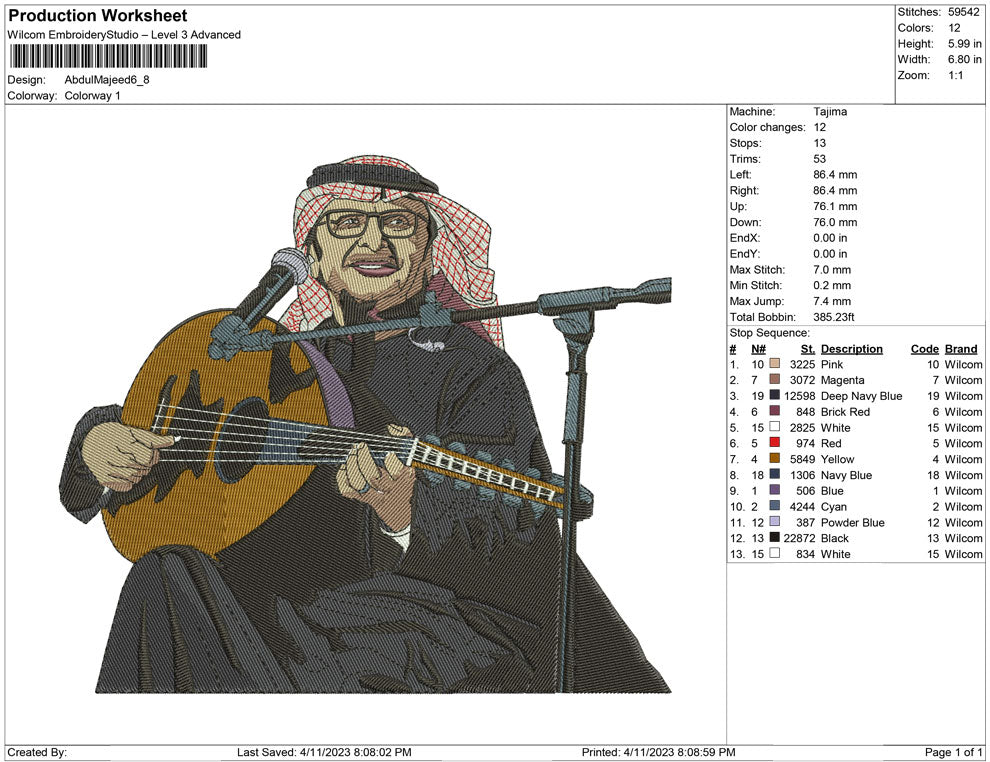The height and width of the screenshot is (762, 990).
Task: Pick the Powder Blue color swatch
Action: pos(775,521)
